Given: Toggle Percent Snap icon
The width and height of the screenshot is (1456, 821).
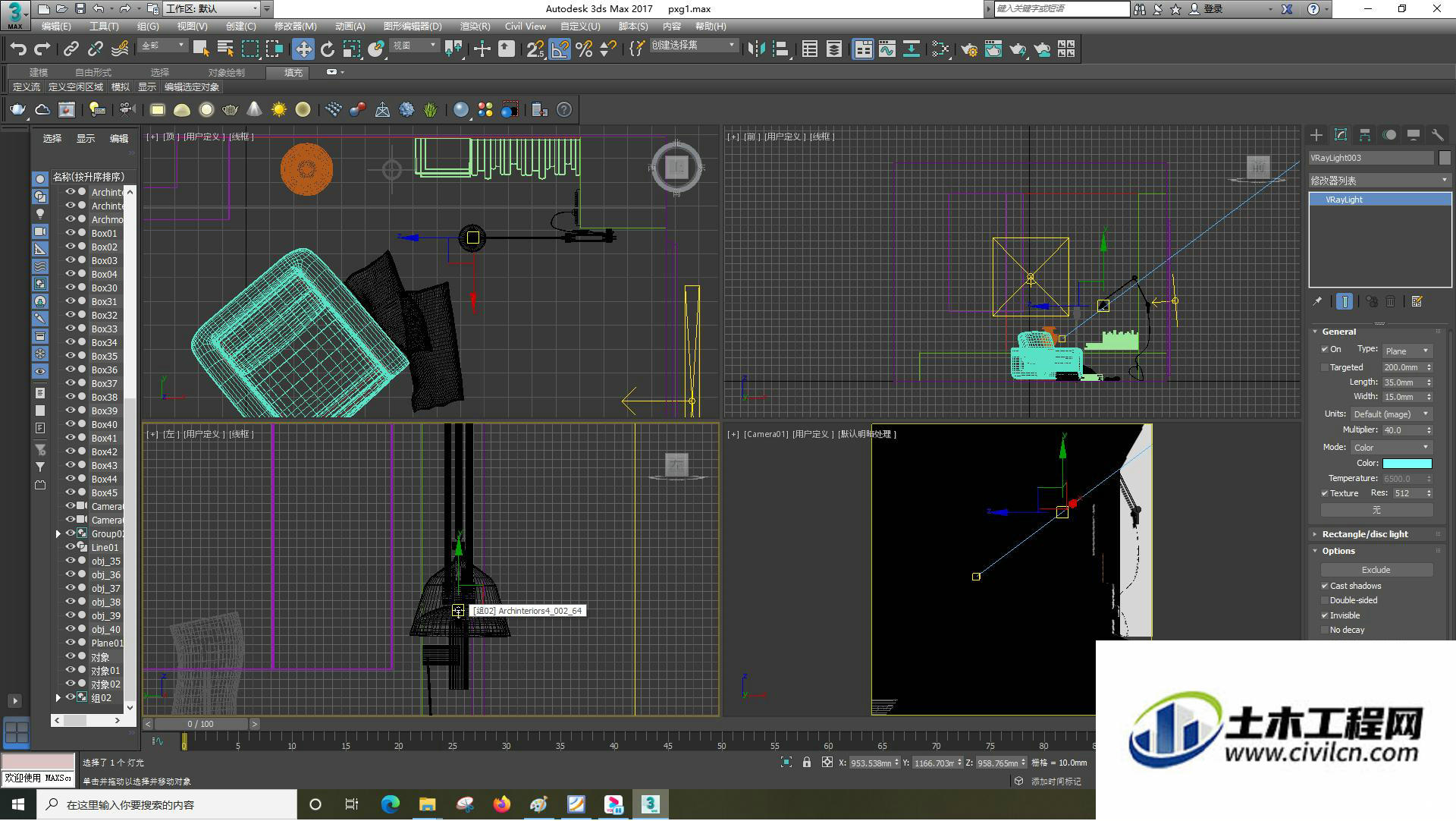Looking at the screenshot, I should click(x=584, y=49).
